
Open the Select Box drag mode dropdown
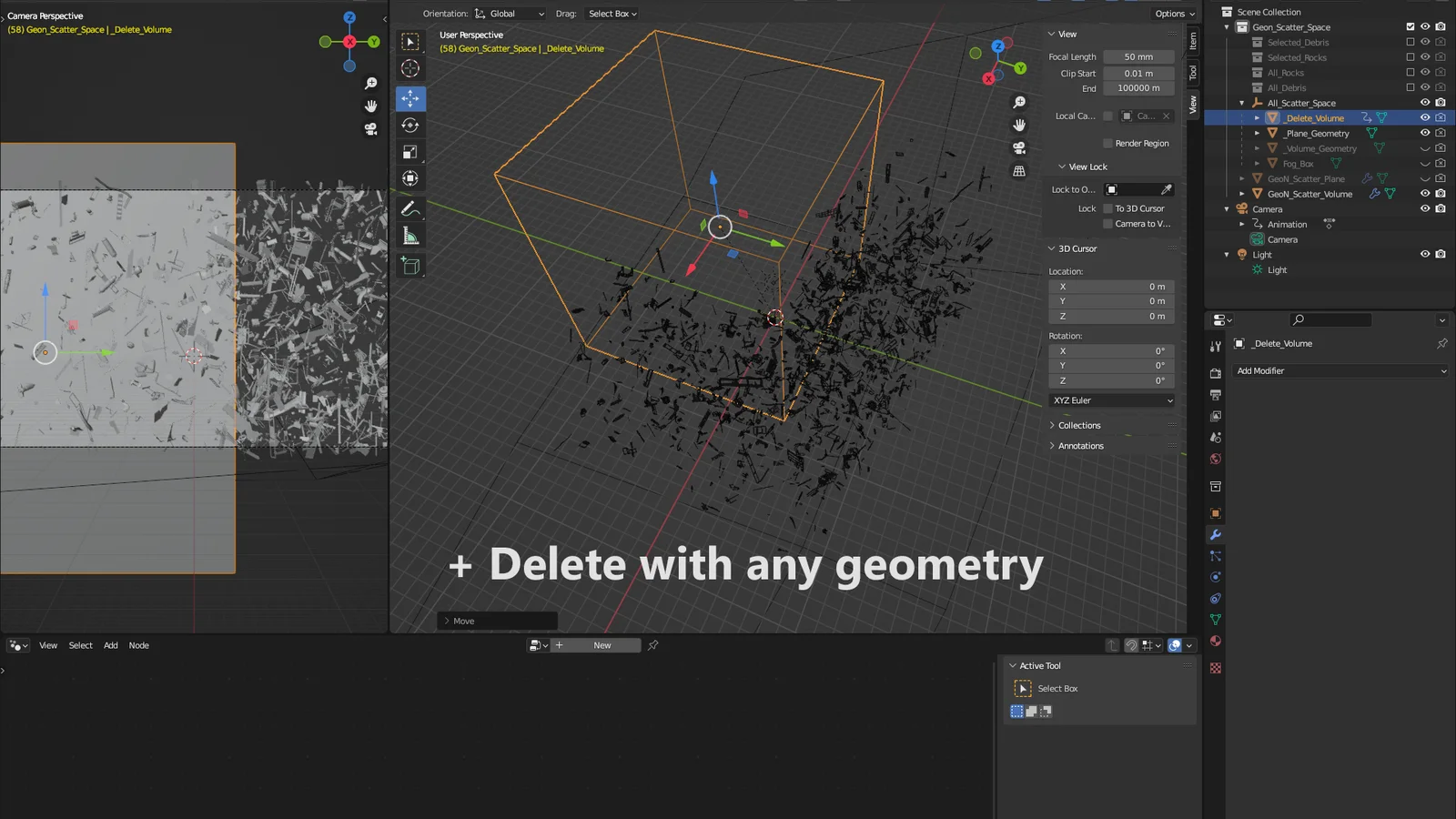[x=611, y=14]
